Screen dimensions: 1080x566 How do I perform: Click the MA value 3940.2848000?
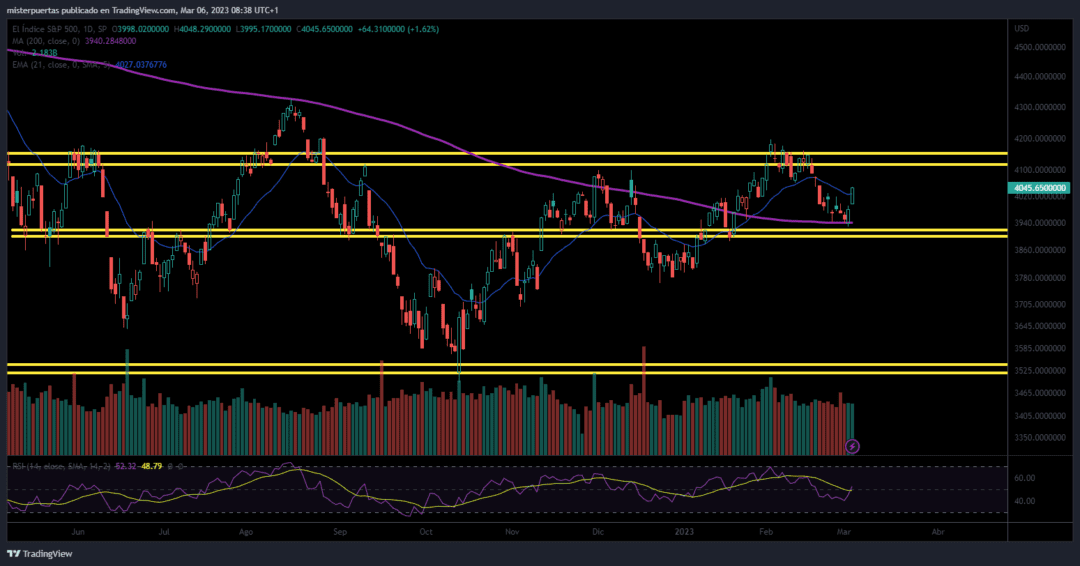(x=110, y=41)
